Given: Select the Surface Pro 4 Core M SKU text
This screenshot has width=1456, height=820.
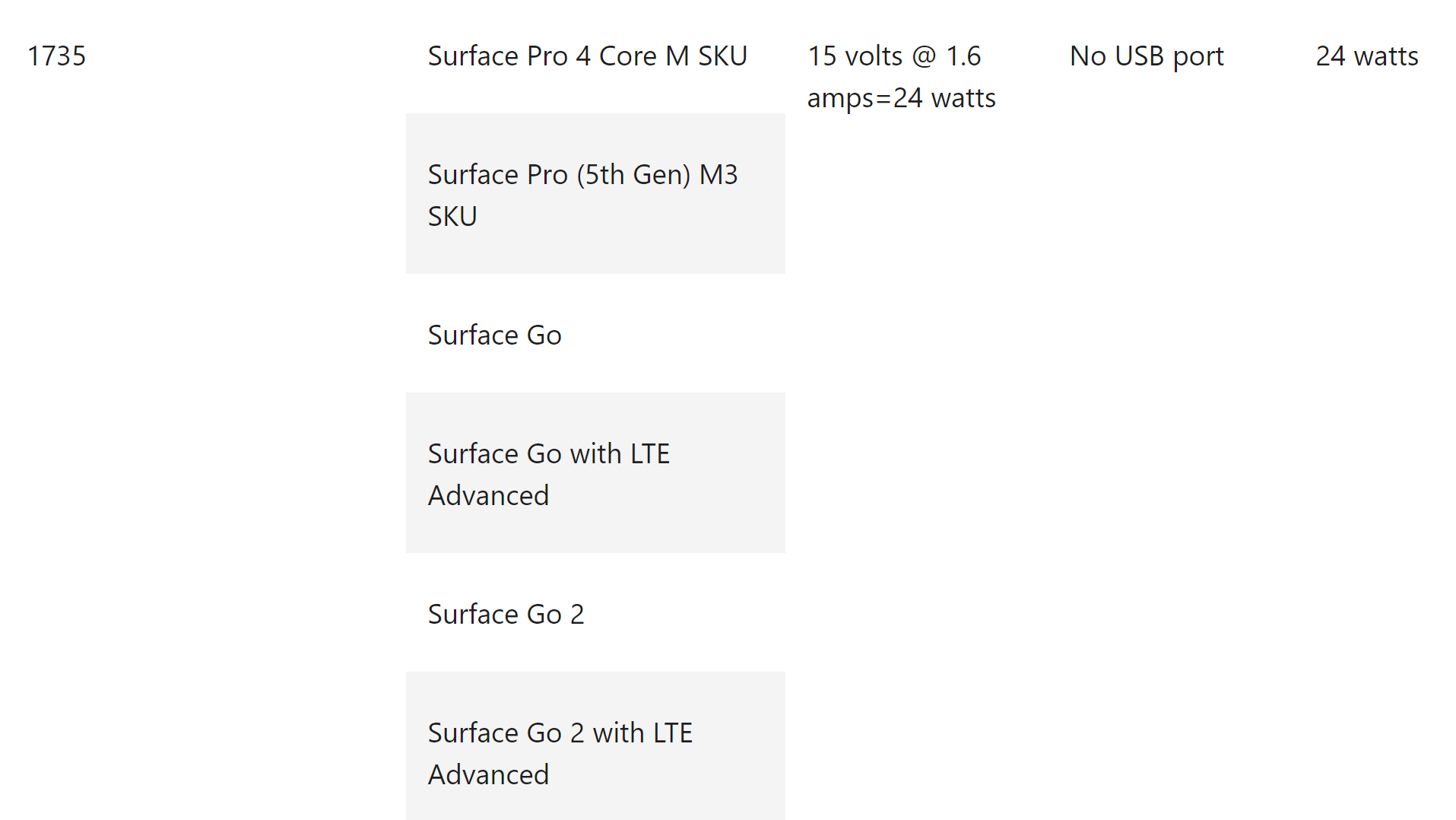Looking at the screenshot, I should tap(587, 56).
